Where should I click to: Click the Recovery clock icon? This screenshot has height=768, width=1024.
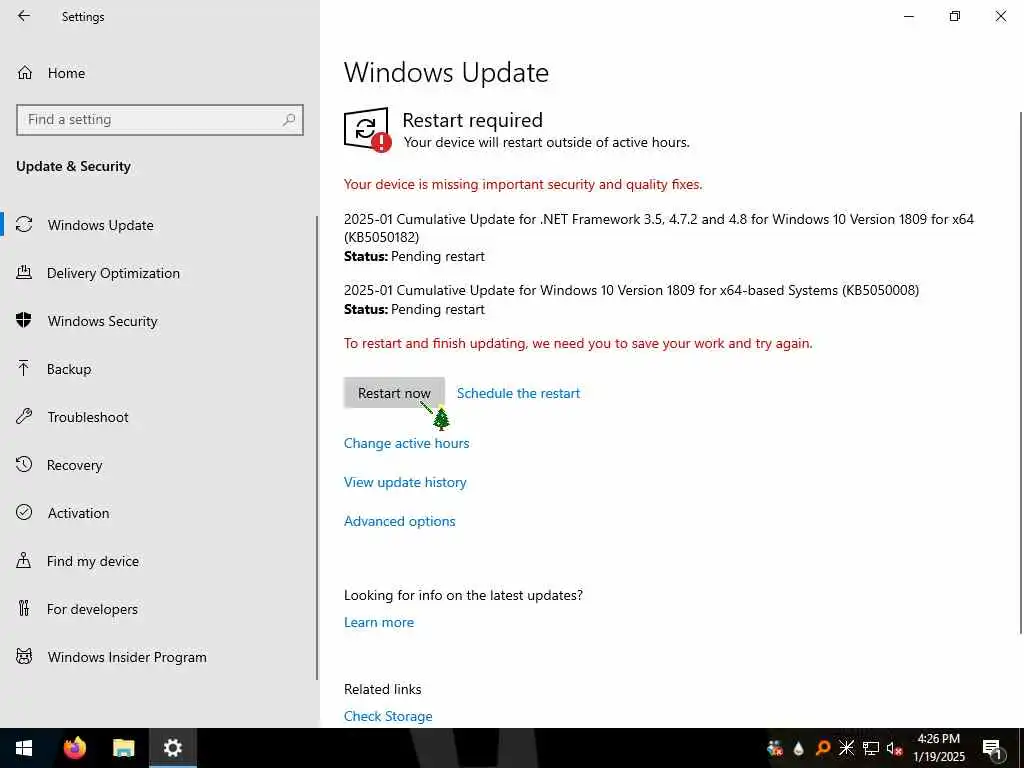point(24,464)
